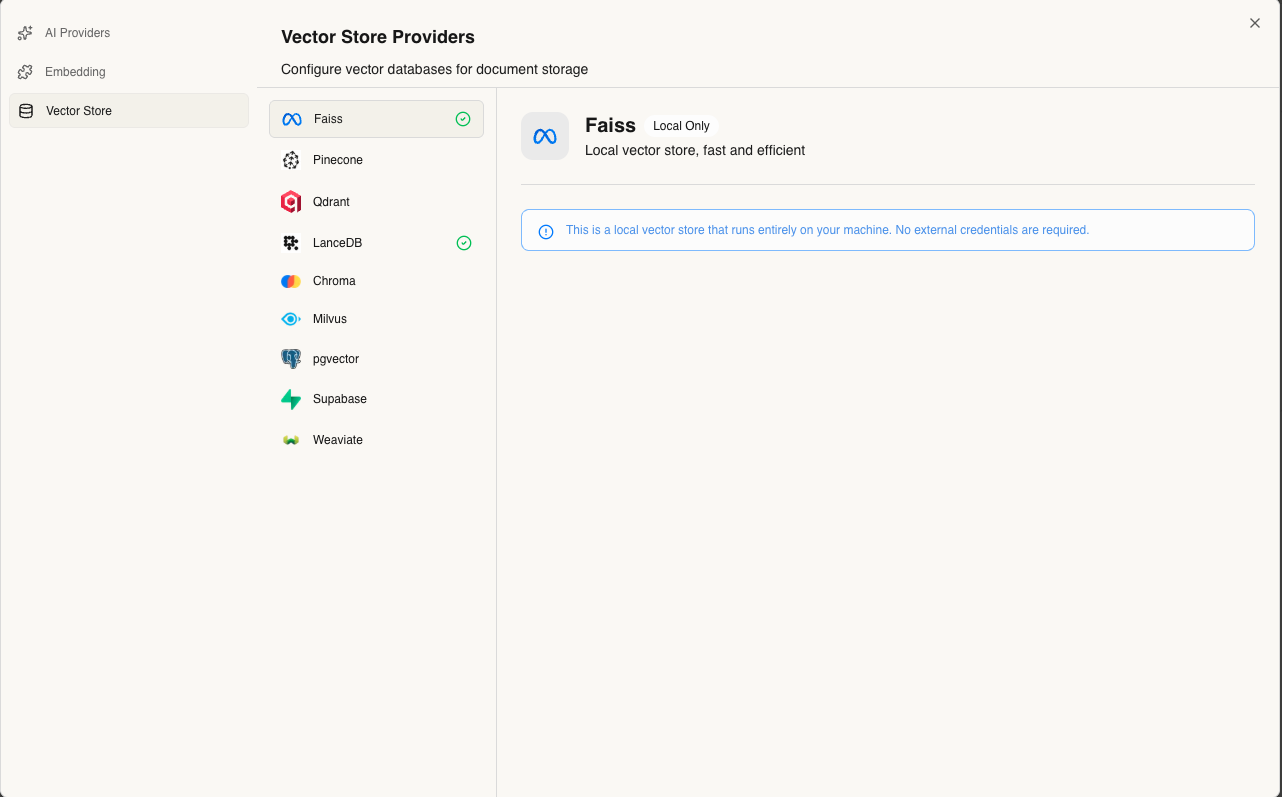Select Weaviate provider name
The width and height of the screenshot is (1282, 797).
(x=338, y=440)
